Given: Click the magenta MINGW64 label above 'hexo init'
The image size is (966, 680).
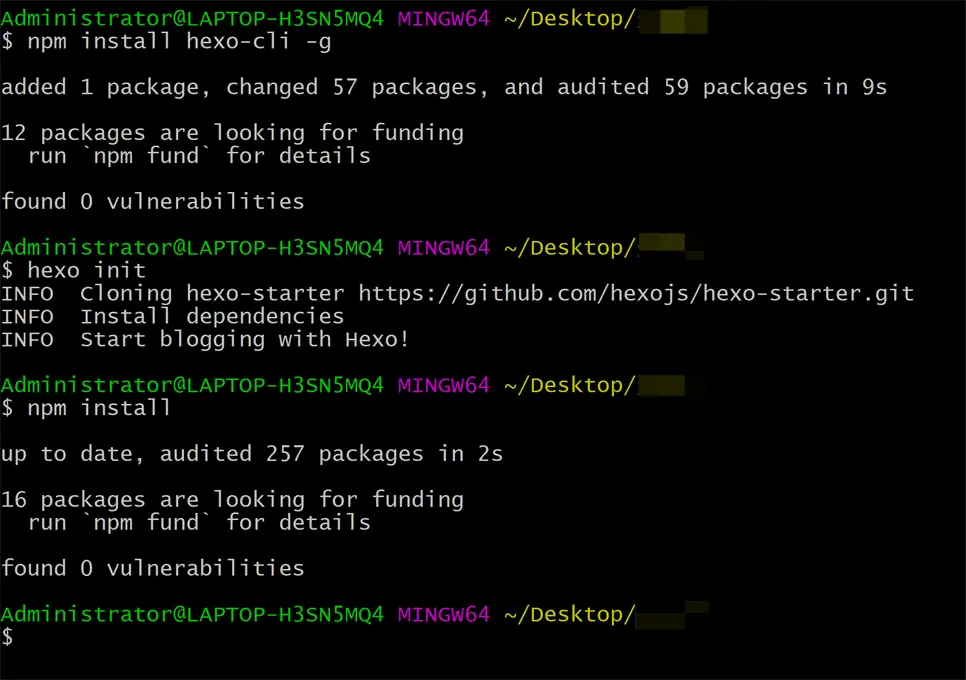Looking at the screenshot, I should 444,248.
